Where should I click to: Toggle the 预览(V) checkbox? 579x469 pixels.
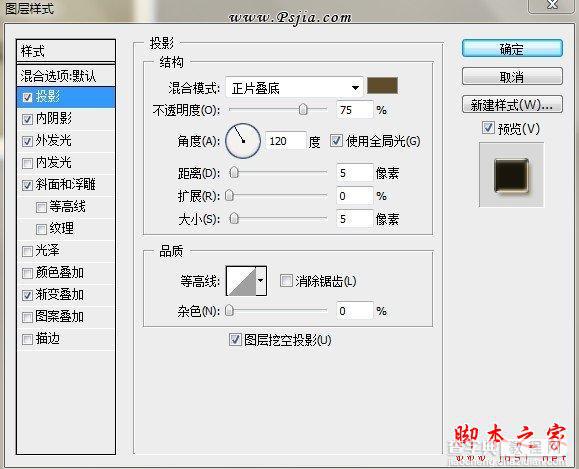pyautogui.click(x=488, y=128)
